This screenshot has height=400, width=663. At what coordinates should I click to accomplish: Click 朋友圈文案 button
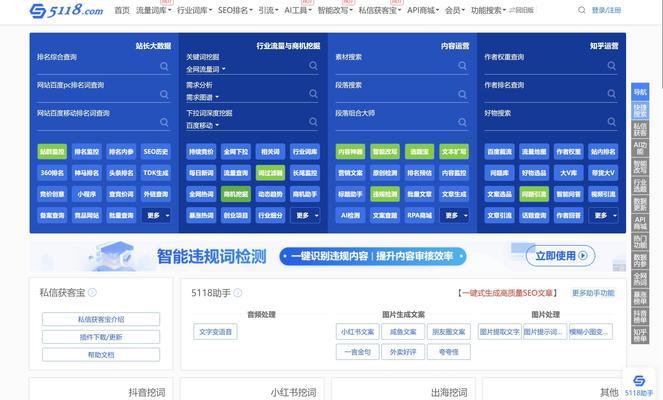[x=449, y=332]
